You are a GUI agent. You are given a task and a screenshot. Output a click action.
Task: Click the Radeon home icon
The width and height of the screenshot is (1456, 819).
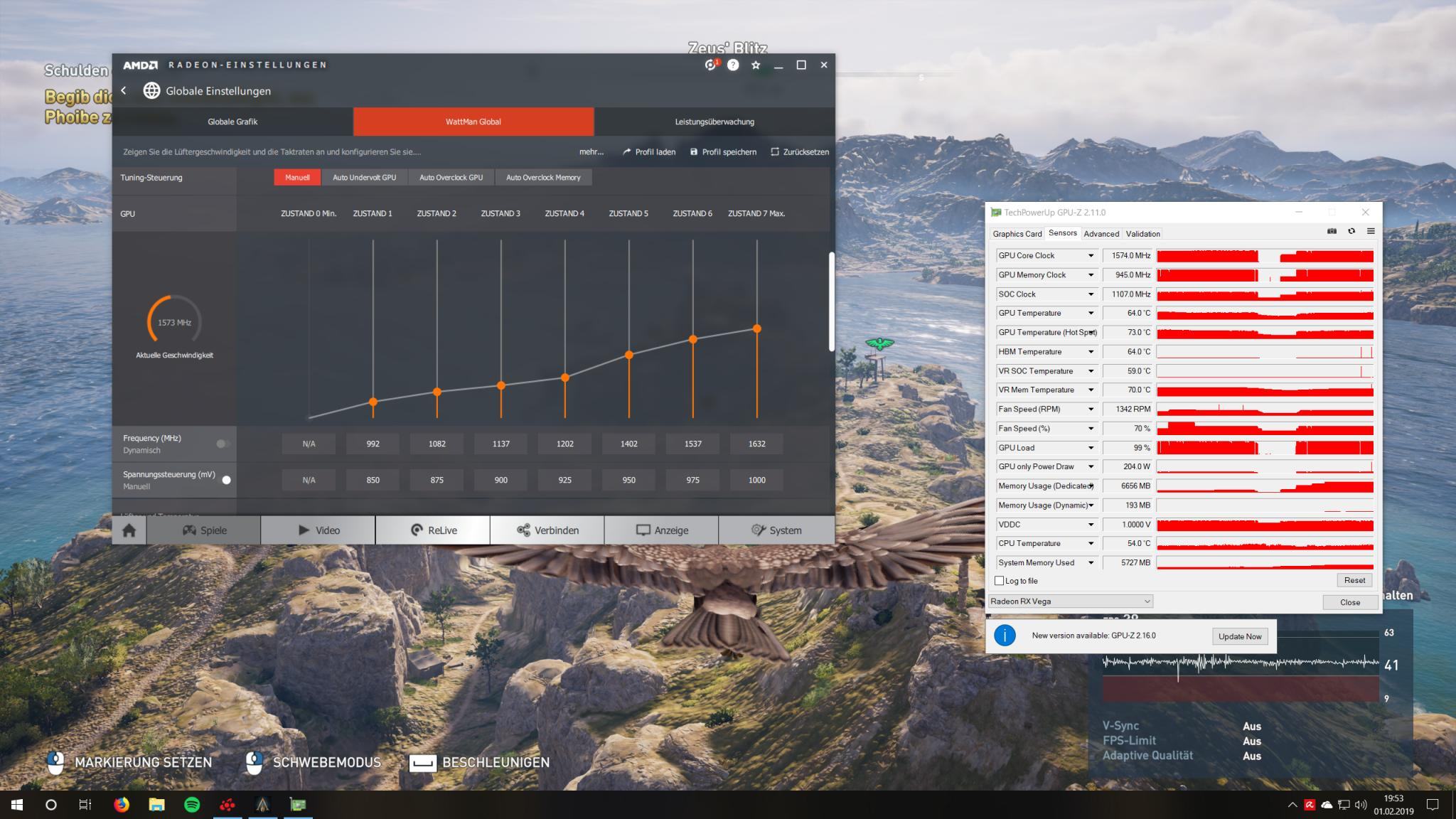pos(129,530)
